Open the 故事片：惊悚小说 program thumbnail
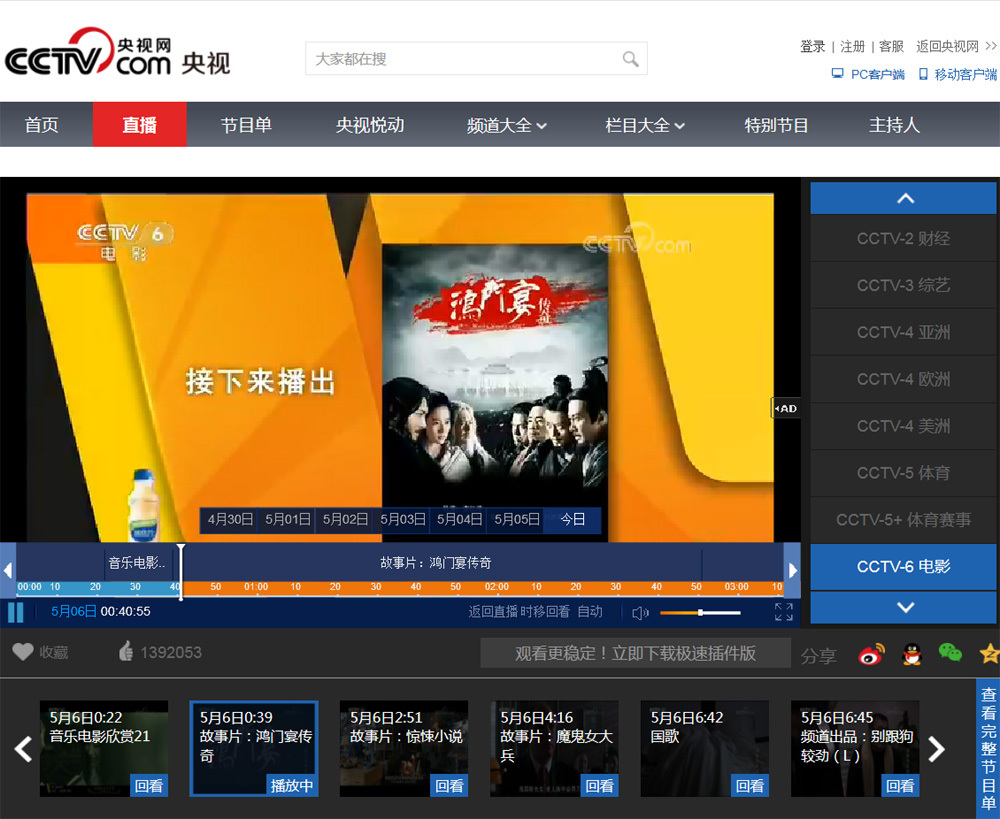Image resolution: width=1000 pixels, height=819 pixels. [404, 748]
